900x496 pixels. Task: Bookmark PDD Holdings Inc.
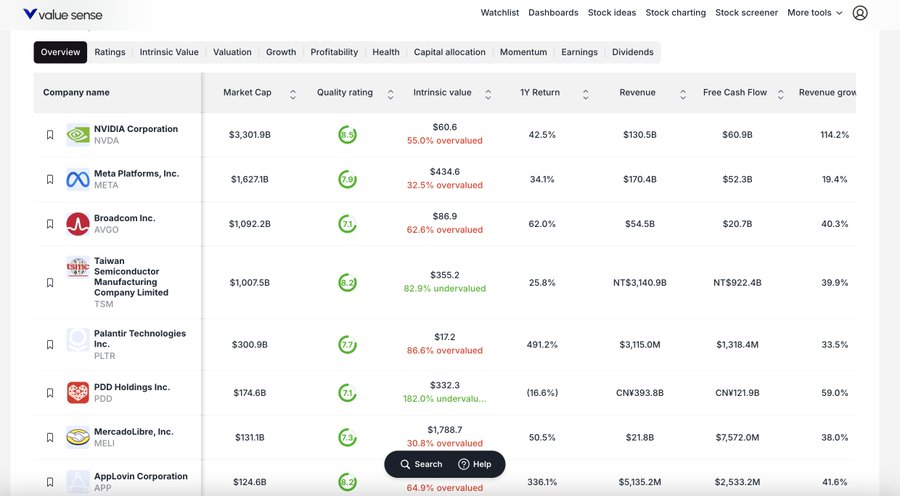[x=50, y=393]
